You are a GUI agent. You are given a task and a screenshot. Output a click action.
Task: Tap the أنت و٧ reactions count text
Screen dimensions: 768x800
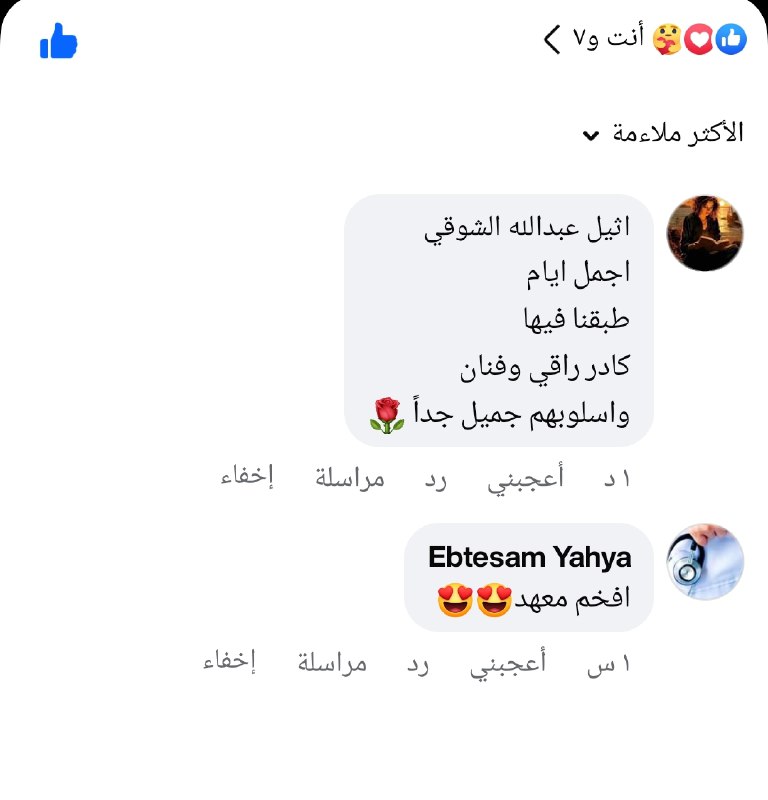pyautogui.click(x=608, y=38)
